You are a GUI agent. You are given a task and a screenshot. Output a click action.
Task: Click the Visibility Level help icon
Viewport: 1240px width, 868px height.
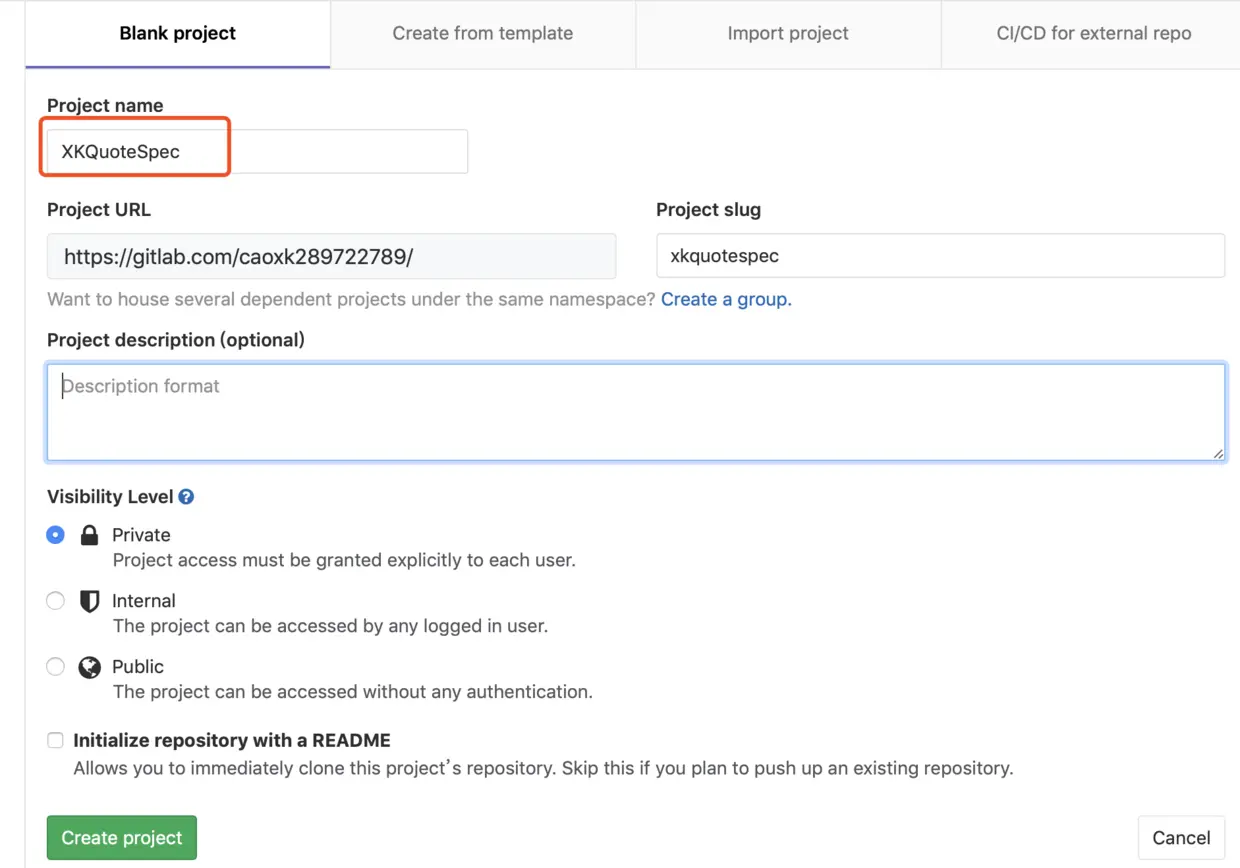tap(186, 497)
